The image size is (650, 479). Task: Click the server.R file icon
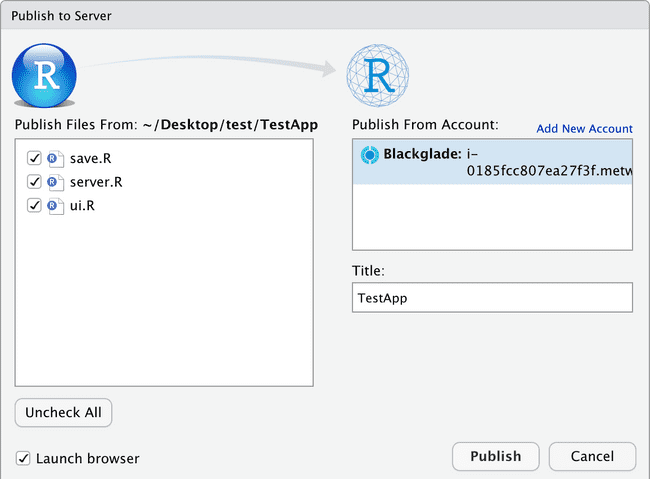pyautogui.click(x=55, y=182)
